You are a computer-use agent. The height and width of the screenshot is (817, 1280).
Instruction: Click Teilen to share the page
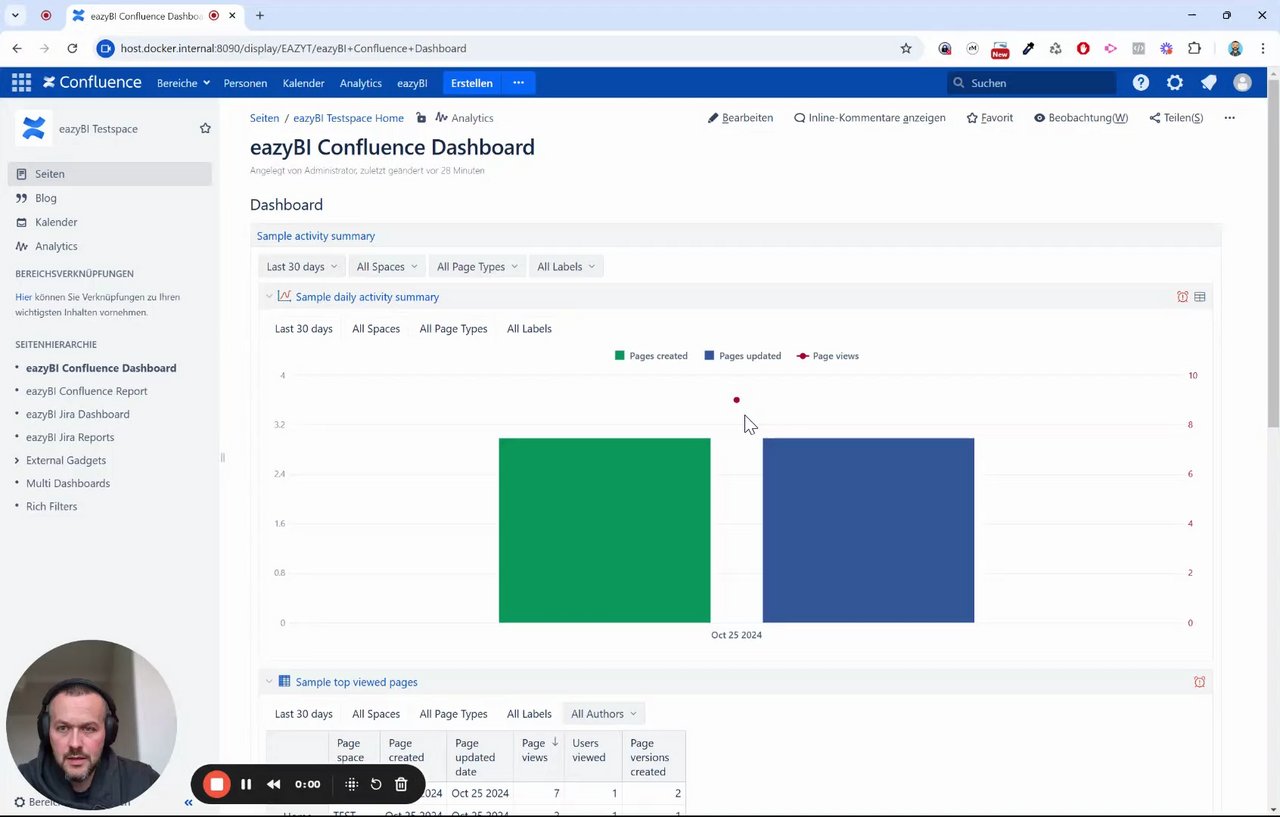pos(1176,118)
